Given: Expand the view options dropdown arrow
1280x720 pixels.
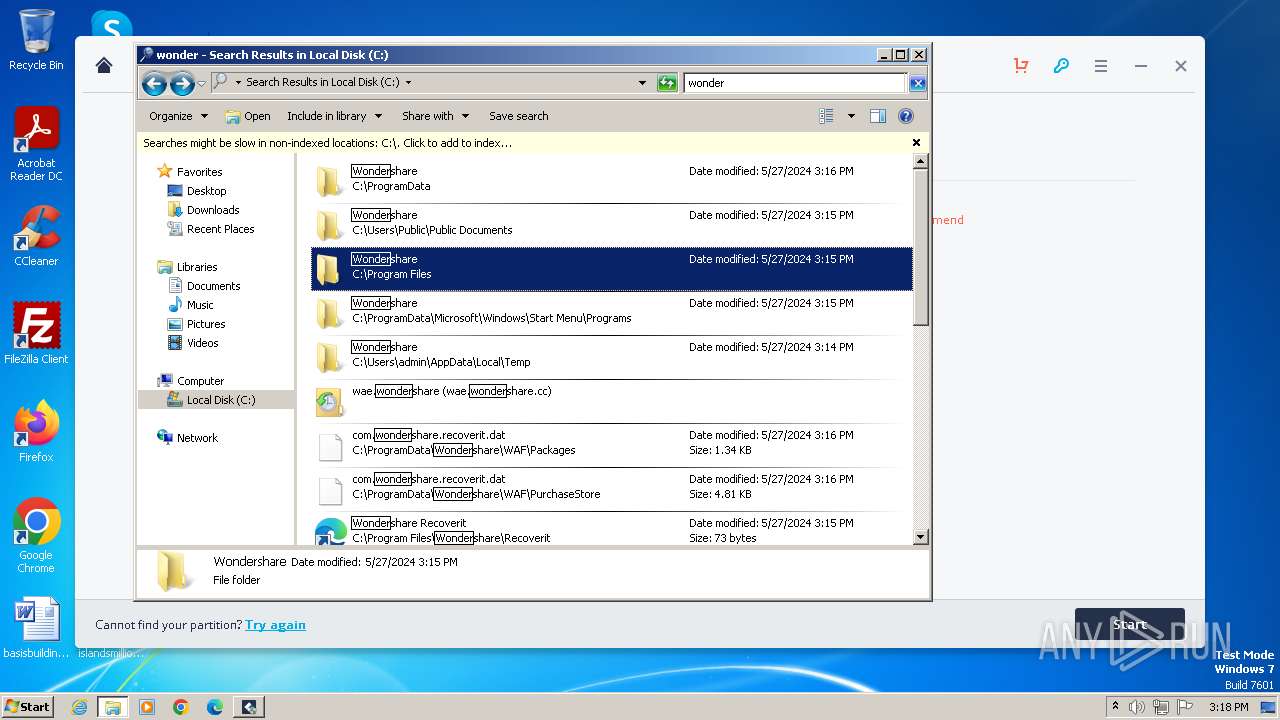Looking at the screenshot, I should pyautogui.click(x=851, y=116).
